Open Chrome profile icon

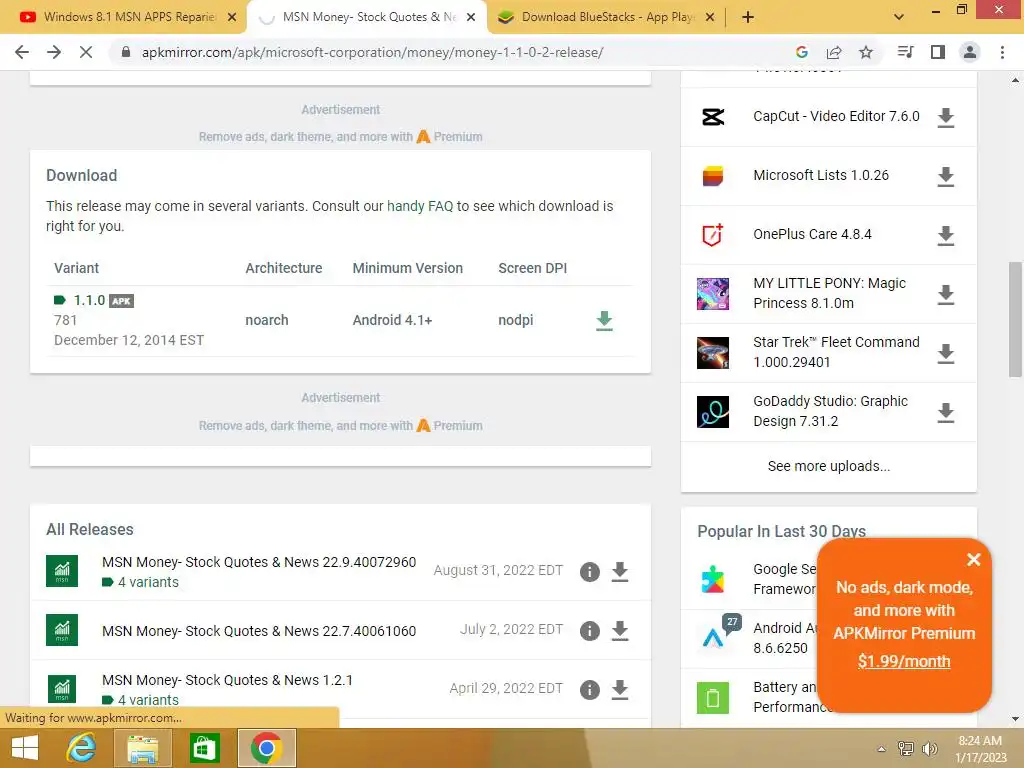(970, 52)
